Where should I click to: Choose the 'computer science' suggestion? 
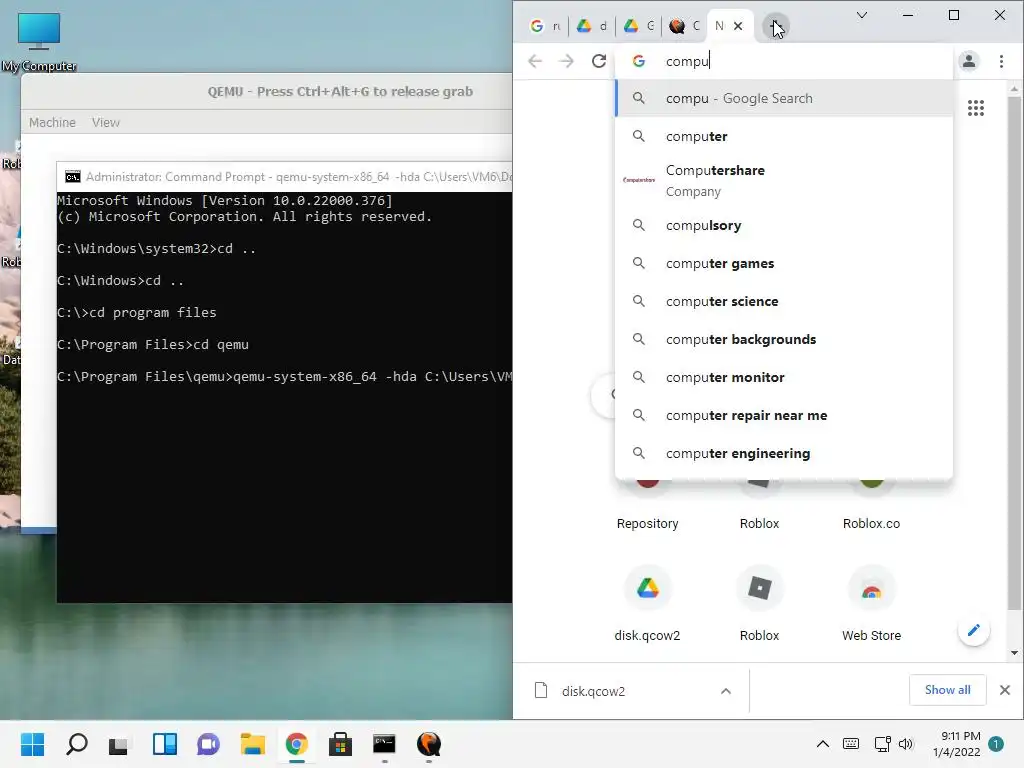(x=784, y=301)
